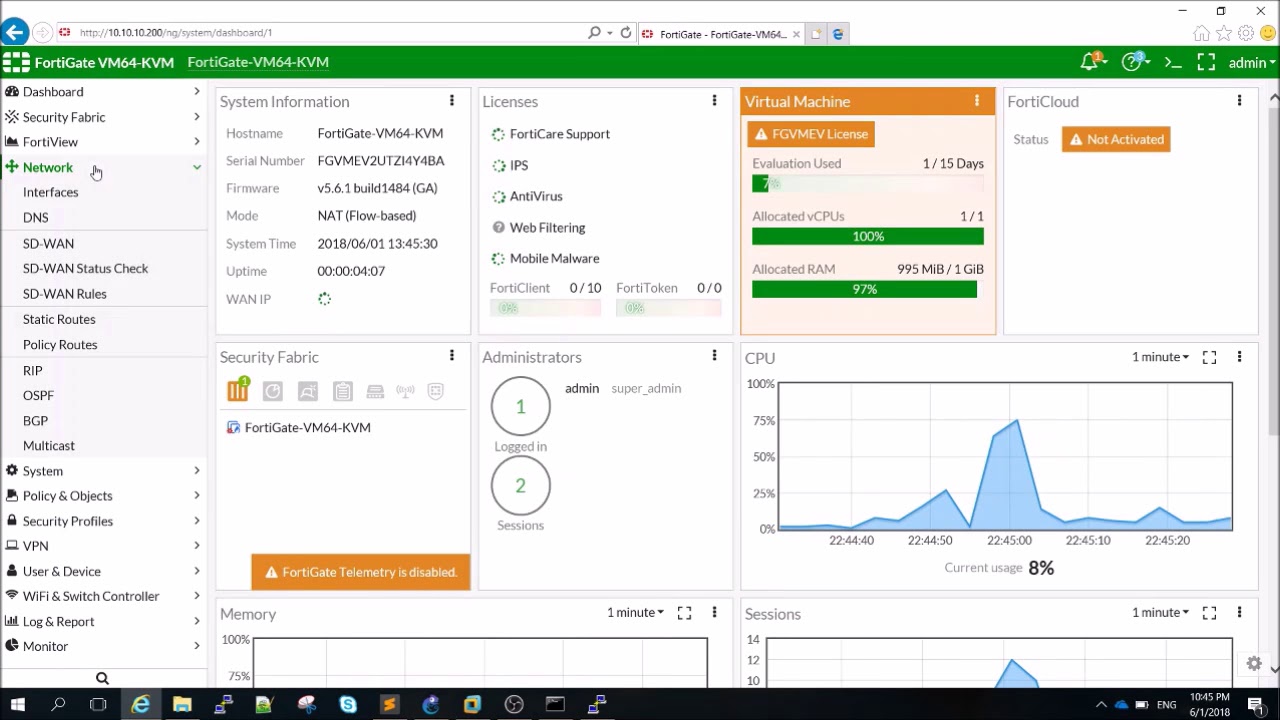Open the dashboard settings gear icon

(x=1253, y=663)
